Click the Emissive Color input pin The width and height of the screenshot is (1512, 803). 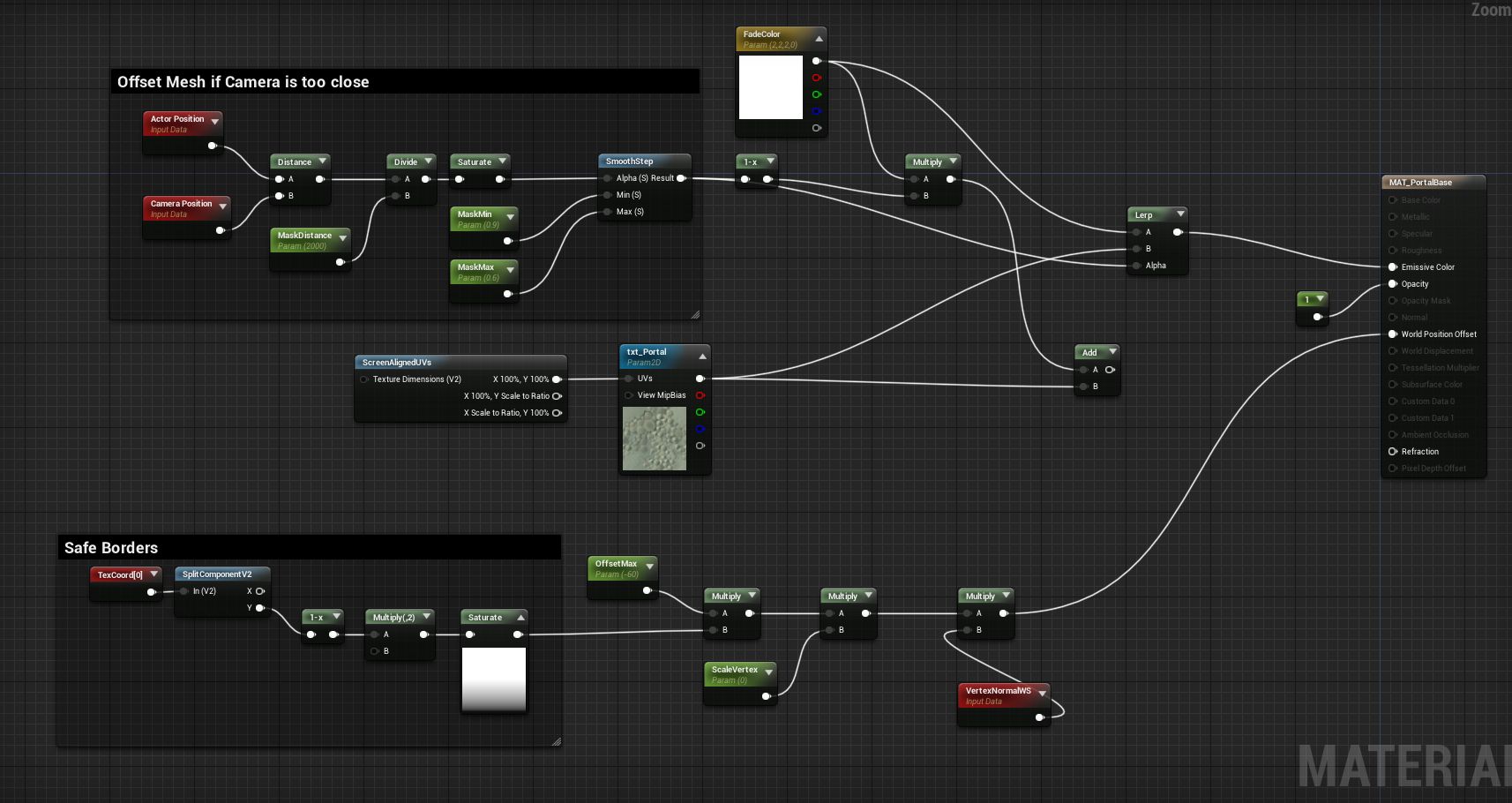tap(1393, 266)
